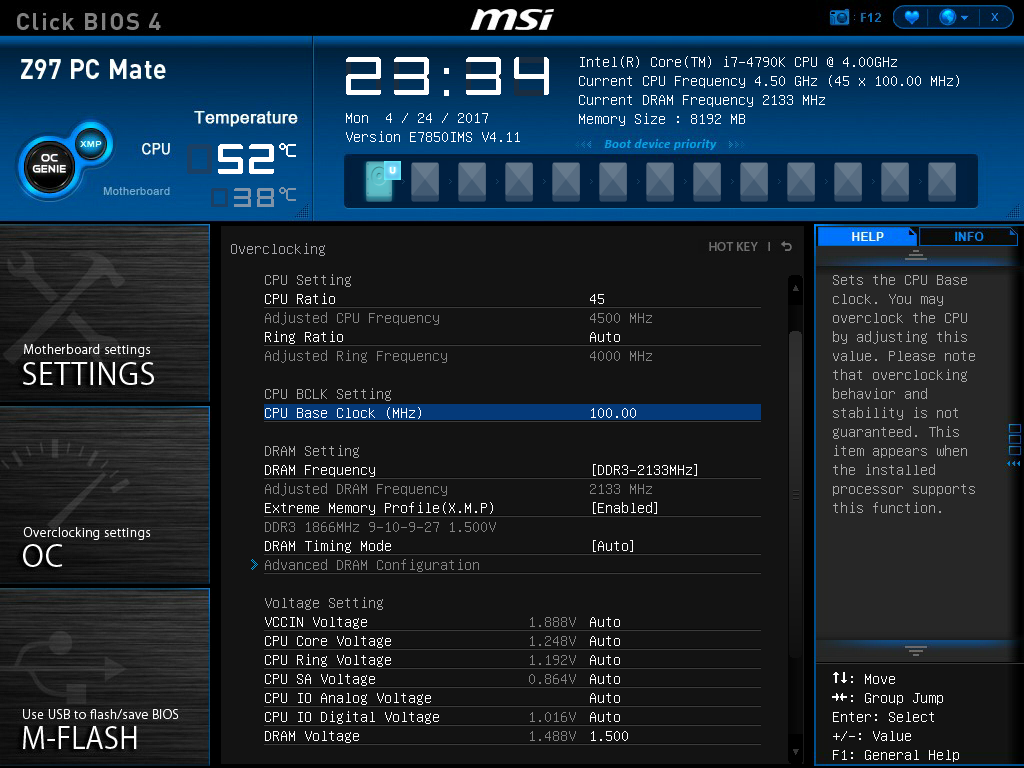1024x768 pixels.
Task: Select CPU IO Digital Voltage setting
Action: click(512, 717)
